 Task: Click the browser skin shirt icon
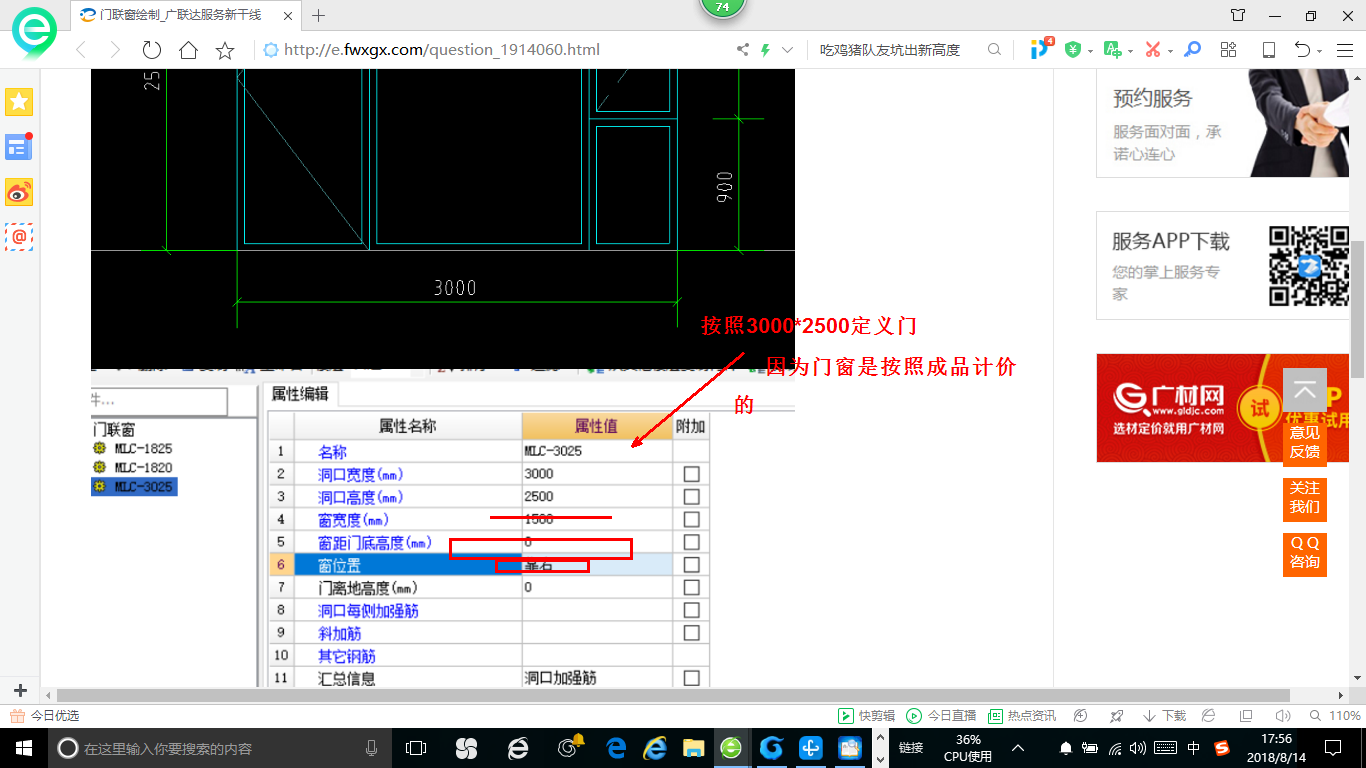[x=1238, y=15]
